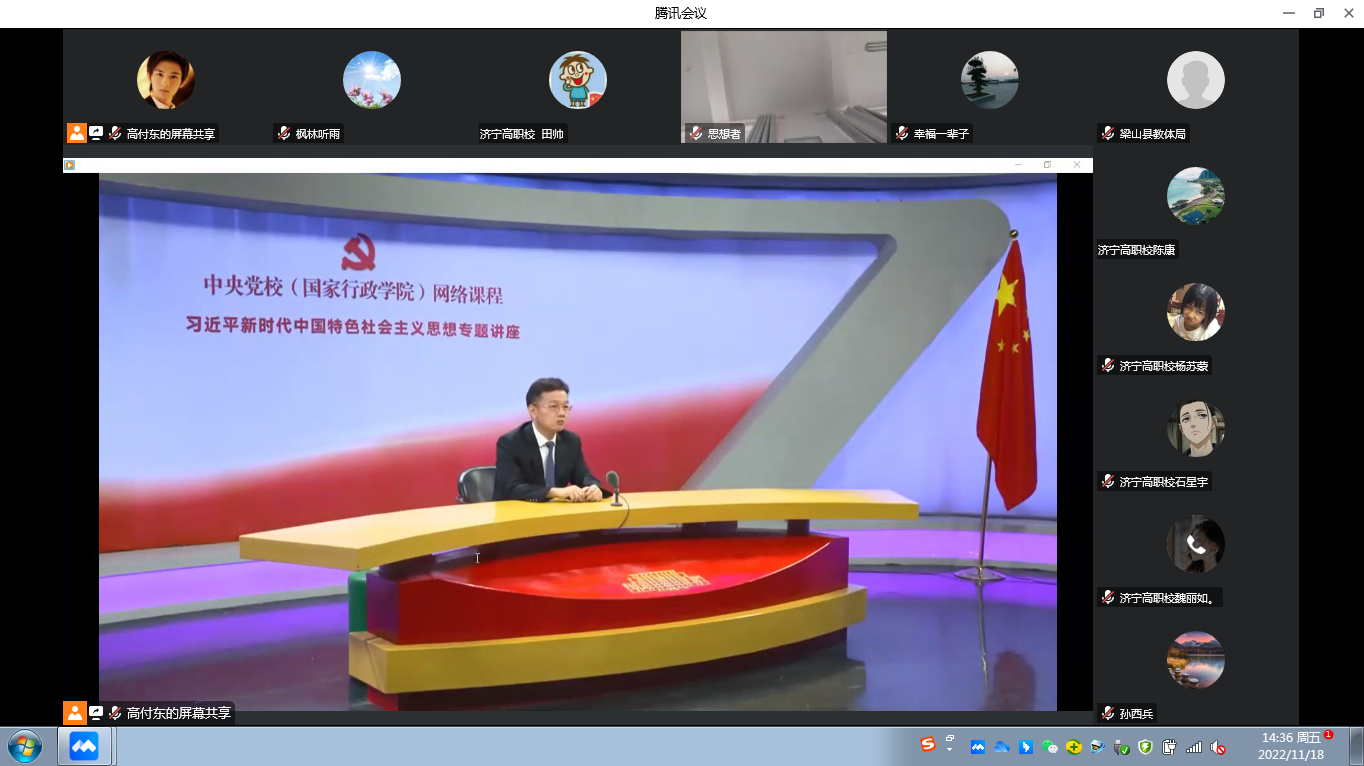Select the 思想者 camera video tile
1364x766 pixels.
784,86
